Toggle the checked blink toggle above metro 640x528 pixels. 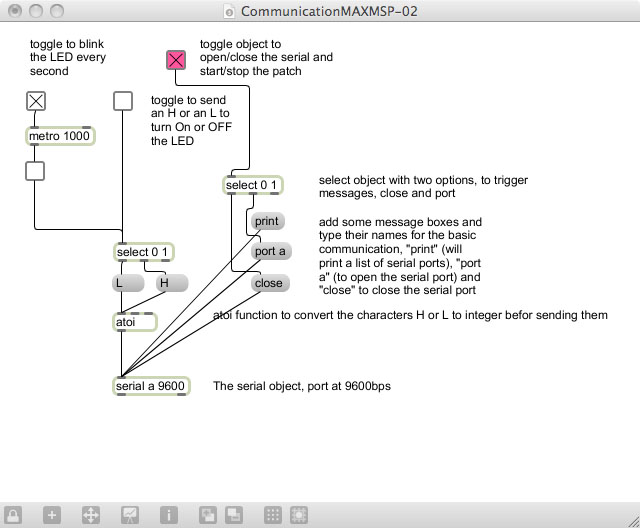click(36, 100)
